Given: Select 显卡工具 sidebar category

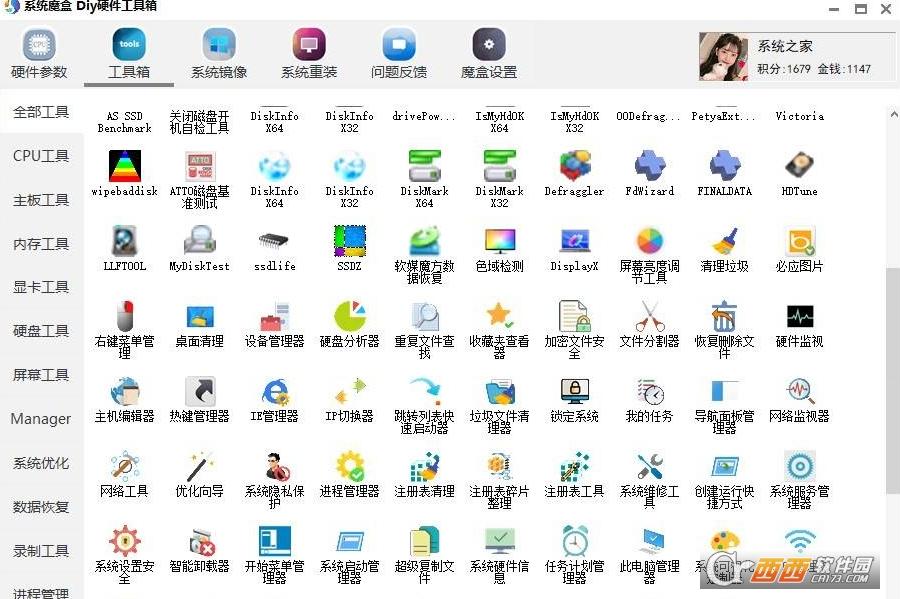Looking at the screenshot, I should [x=41, y=287].
